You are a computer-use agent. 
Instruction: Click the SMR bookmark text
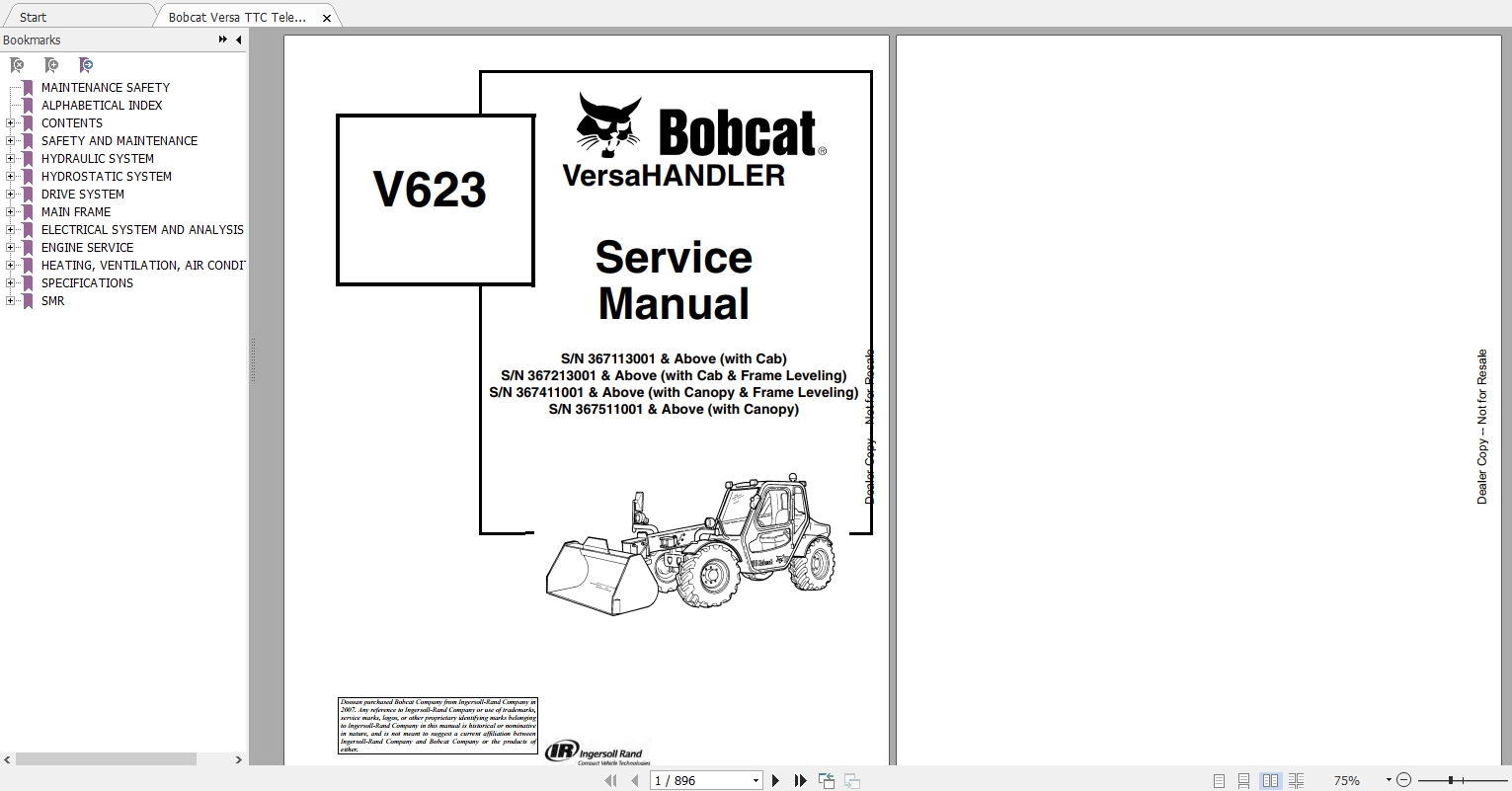click(53, 301)
